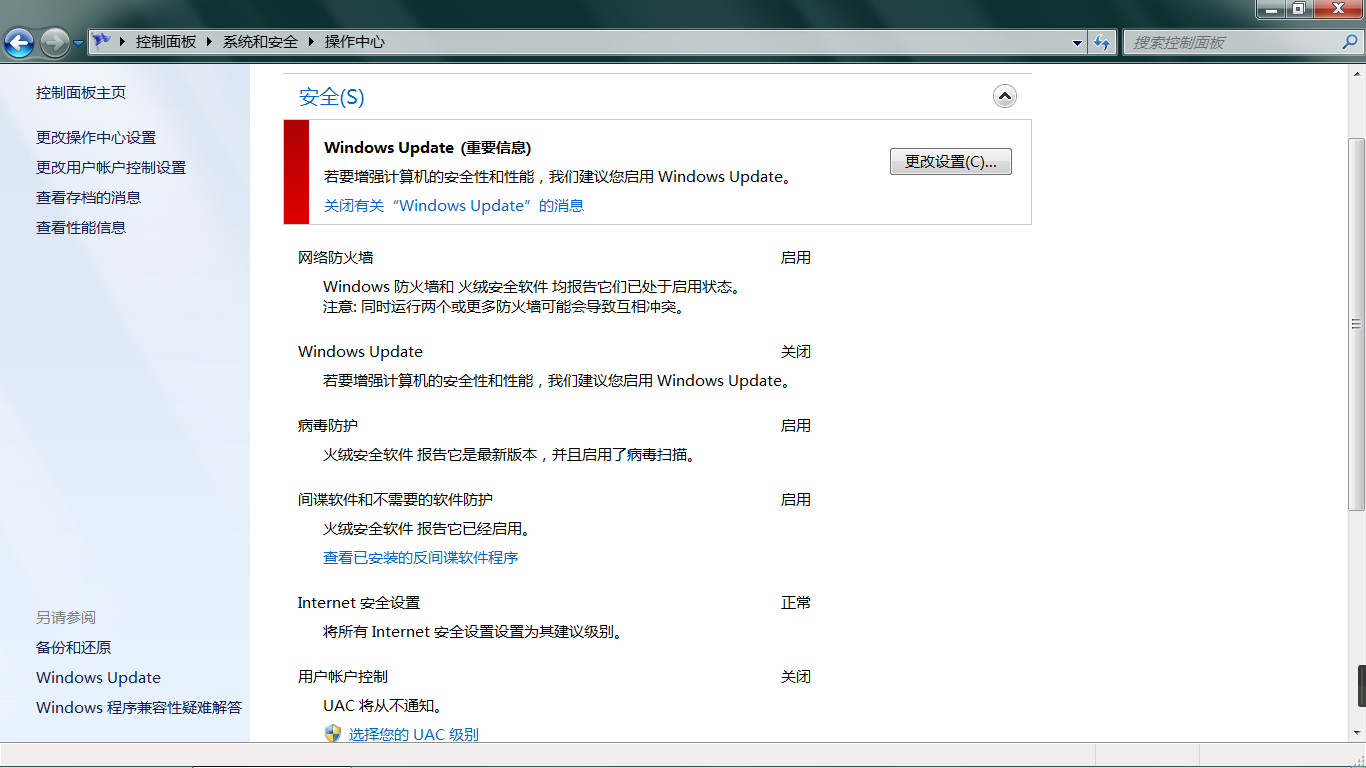Screen dimensions: 1366x768
Task: Navigate to 系统和安全 via breadcrumb
Action: click(x=260, y=42)
